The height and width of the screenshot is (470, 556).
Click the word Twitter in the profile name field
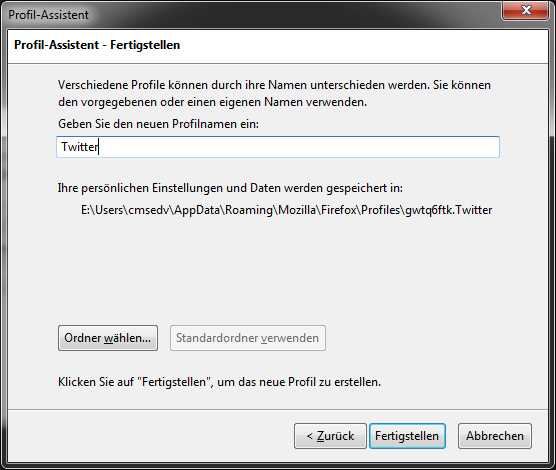click(79, 147)
